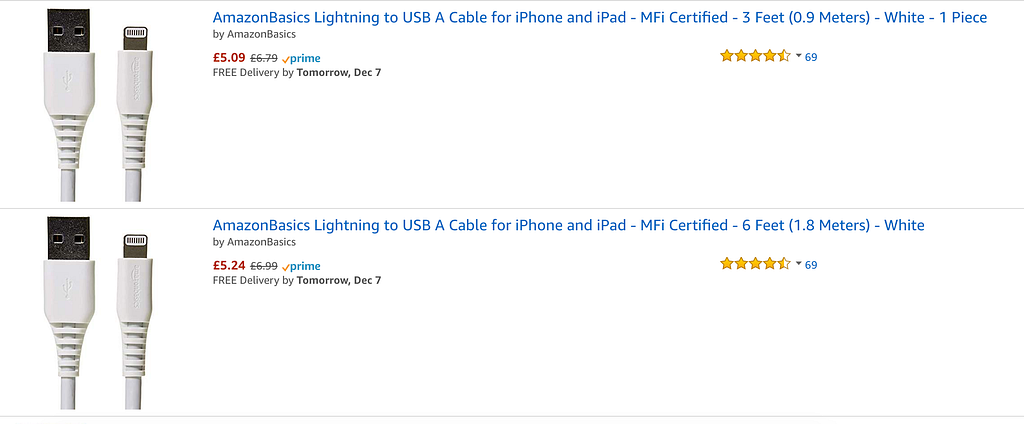Open the 3 Feet Lightning cable title link

(600, 18)
